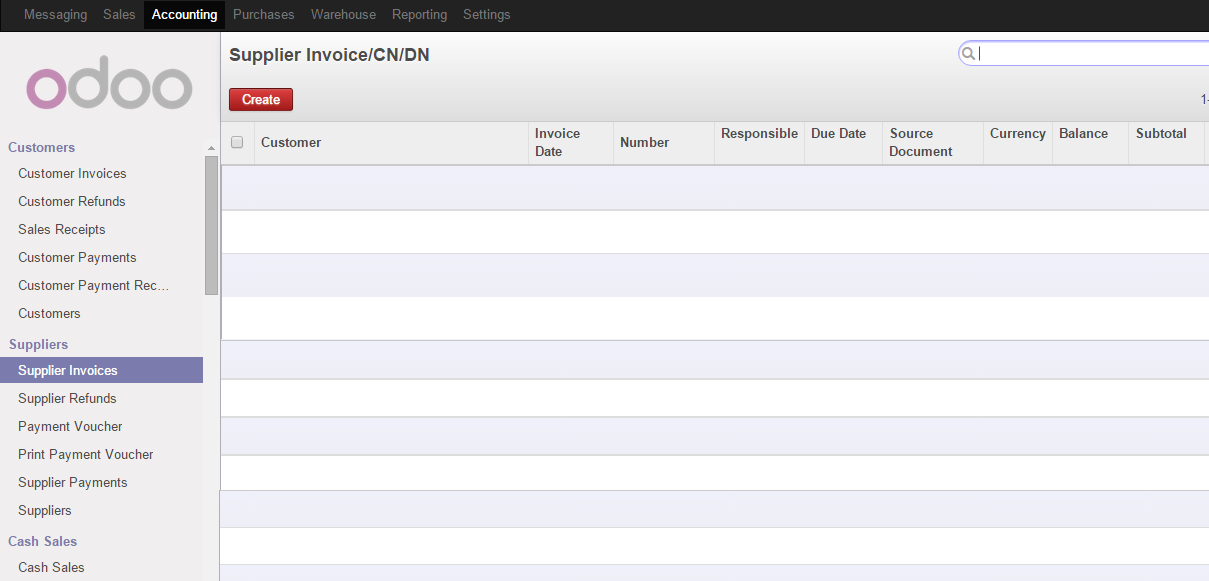The width and height of the screenshot is (1209, 581).
Task: Open Customer Refunds
Action: point(71,201)
